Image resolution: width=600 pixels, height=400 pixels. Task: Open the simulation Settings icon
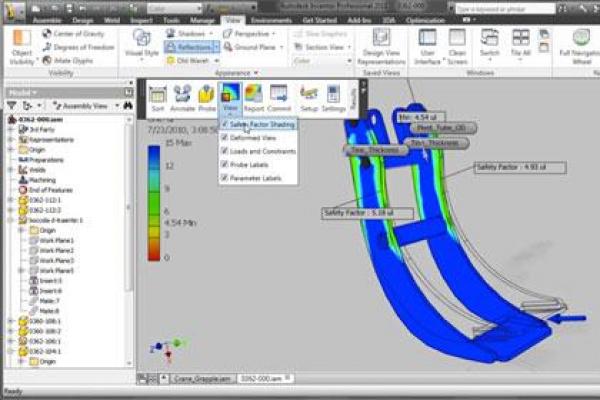tap(334, 96)
